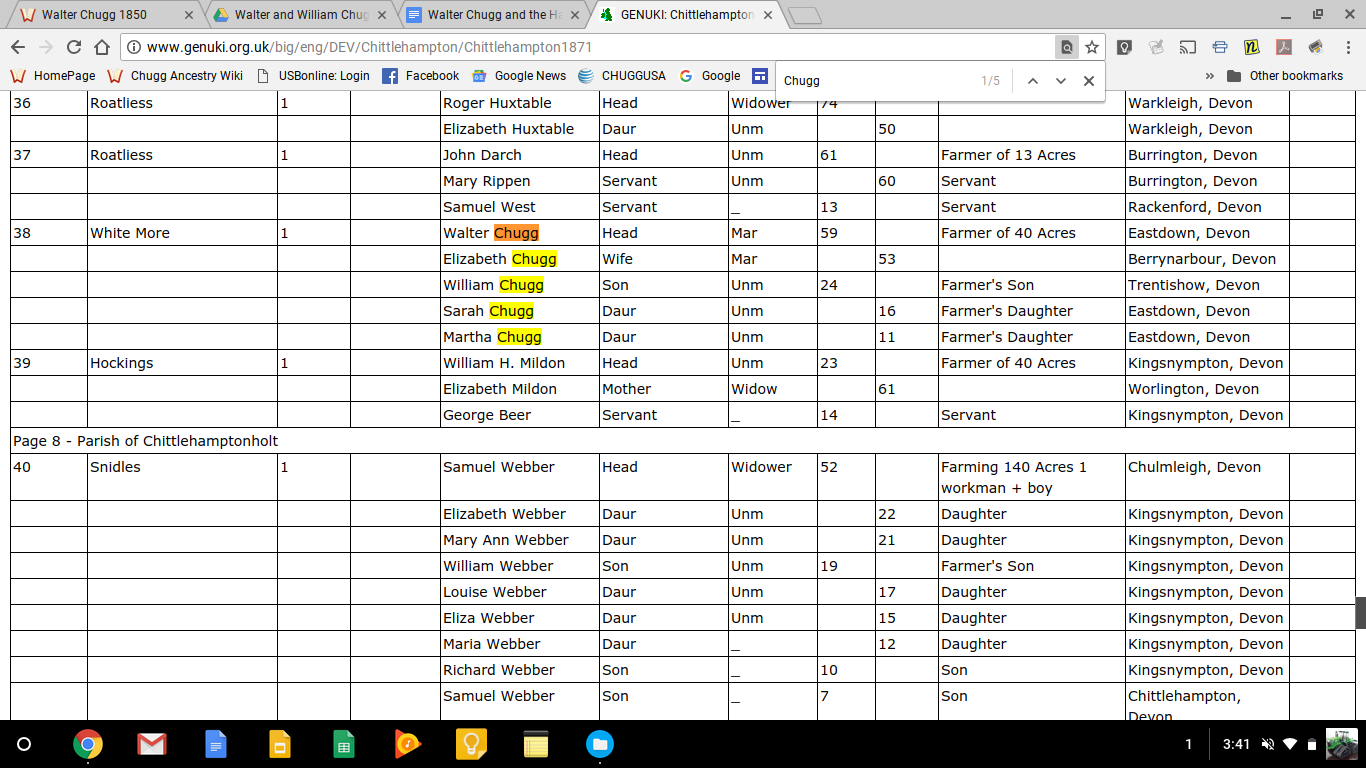The height and width of the screenshot is (768, 1366).
Task: Open the Chugg Ancestry Wiki bookmark
Action: pyautogui.click(x=174, y=76)
